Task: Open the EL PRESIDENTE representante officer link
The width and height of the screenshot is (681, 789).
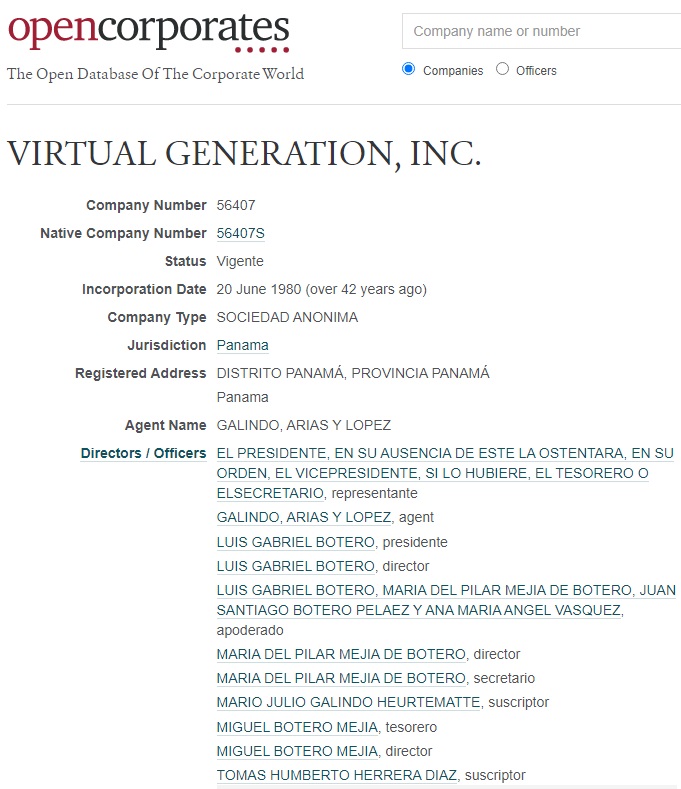Action: click(445, 473)
